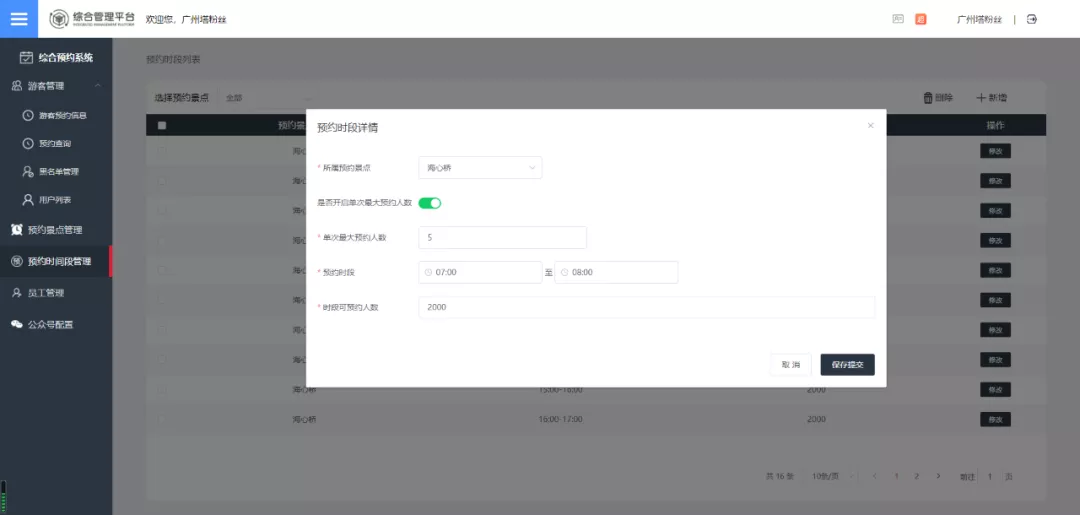
Task: Click 修改 in the 16:00-17:00 row
Action: click(x=995, y=419)
